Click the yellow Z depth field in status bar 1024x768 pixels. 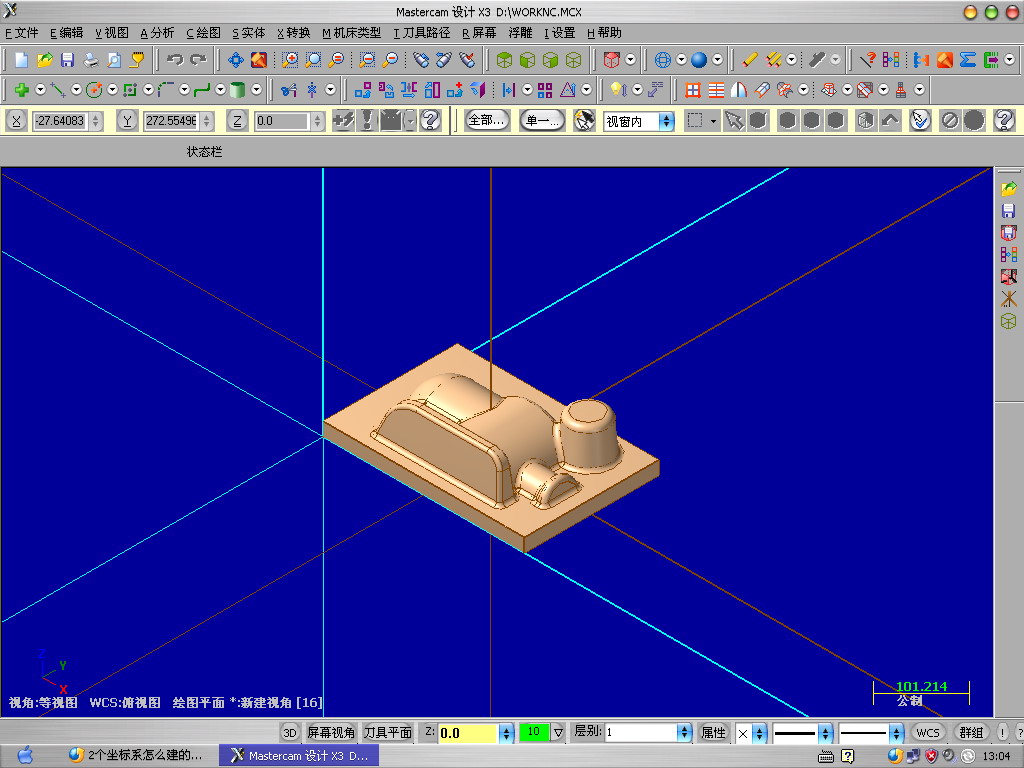pyautogui.click(x=469, y=733)
